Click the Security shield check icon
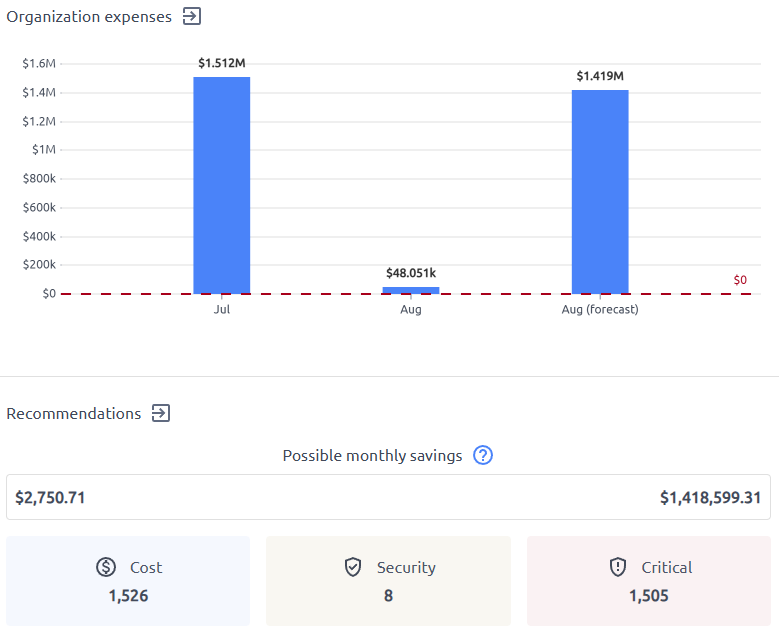 (353, 567)
